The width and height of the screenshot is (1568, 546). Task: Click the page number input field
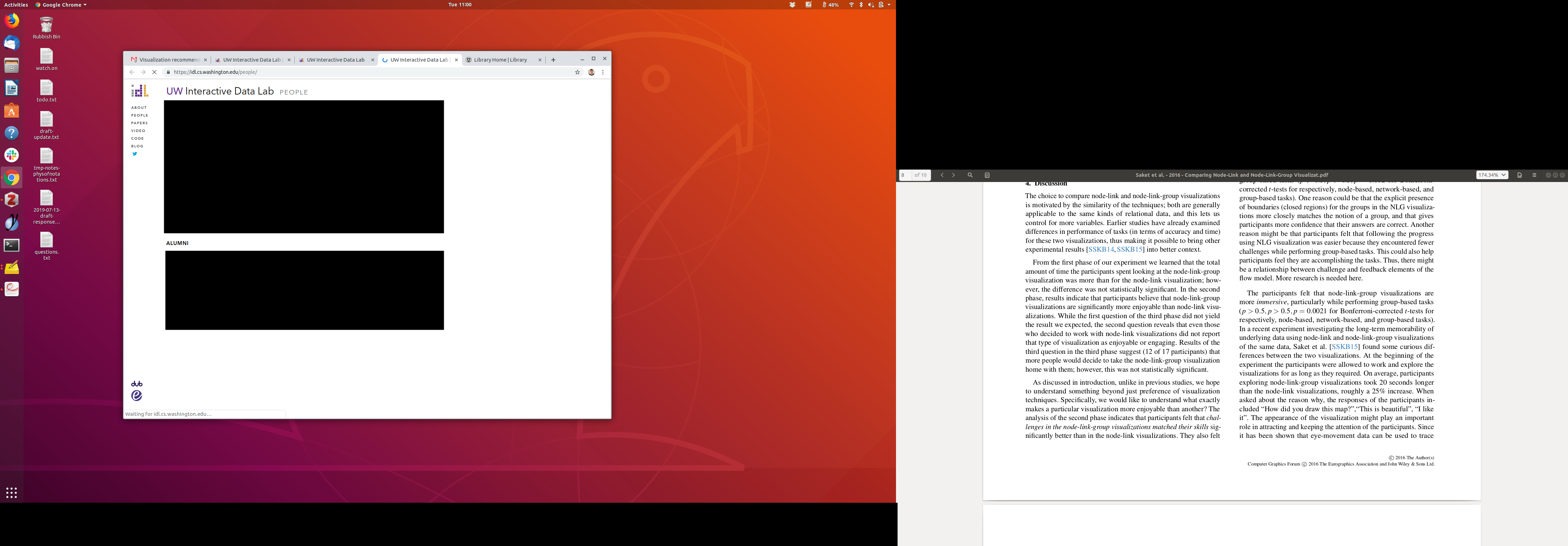point(905,175)
